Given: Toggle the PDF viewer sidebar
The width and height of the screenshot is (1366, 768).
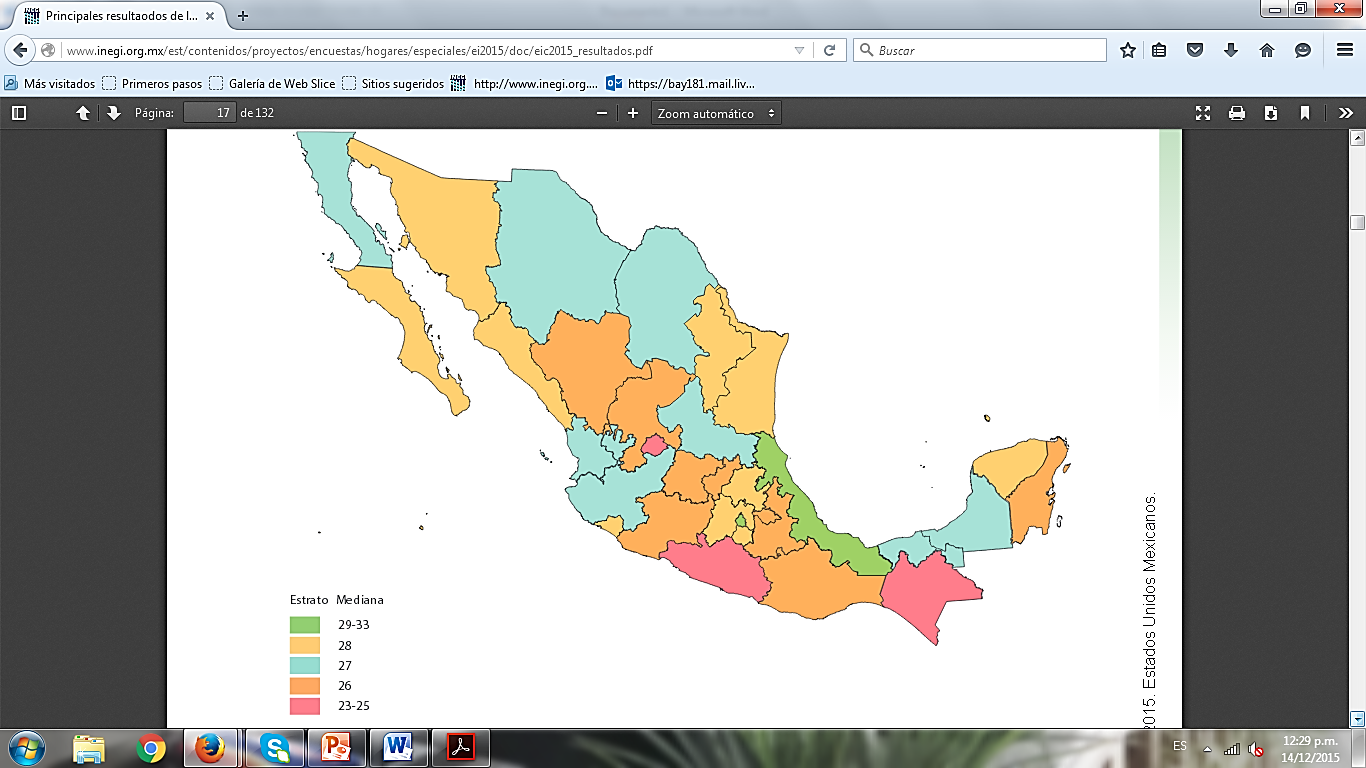Looking at the screenshot, I should pos(19,113).
